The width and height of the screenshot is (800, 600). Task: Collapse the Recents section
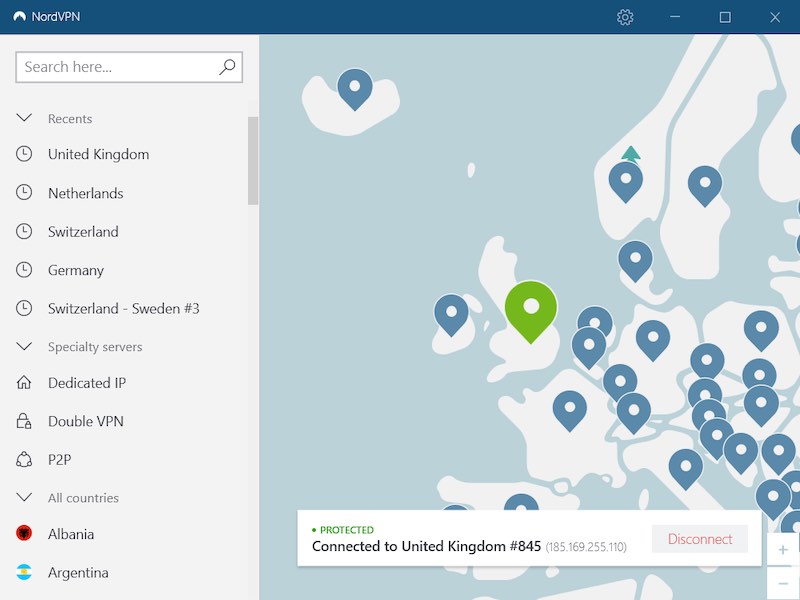pos(24,118)
